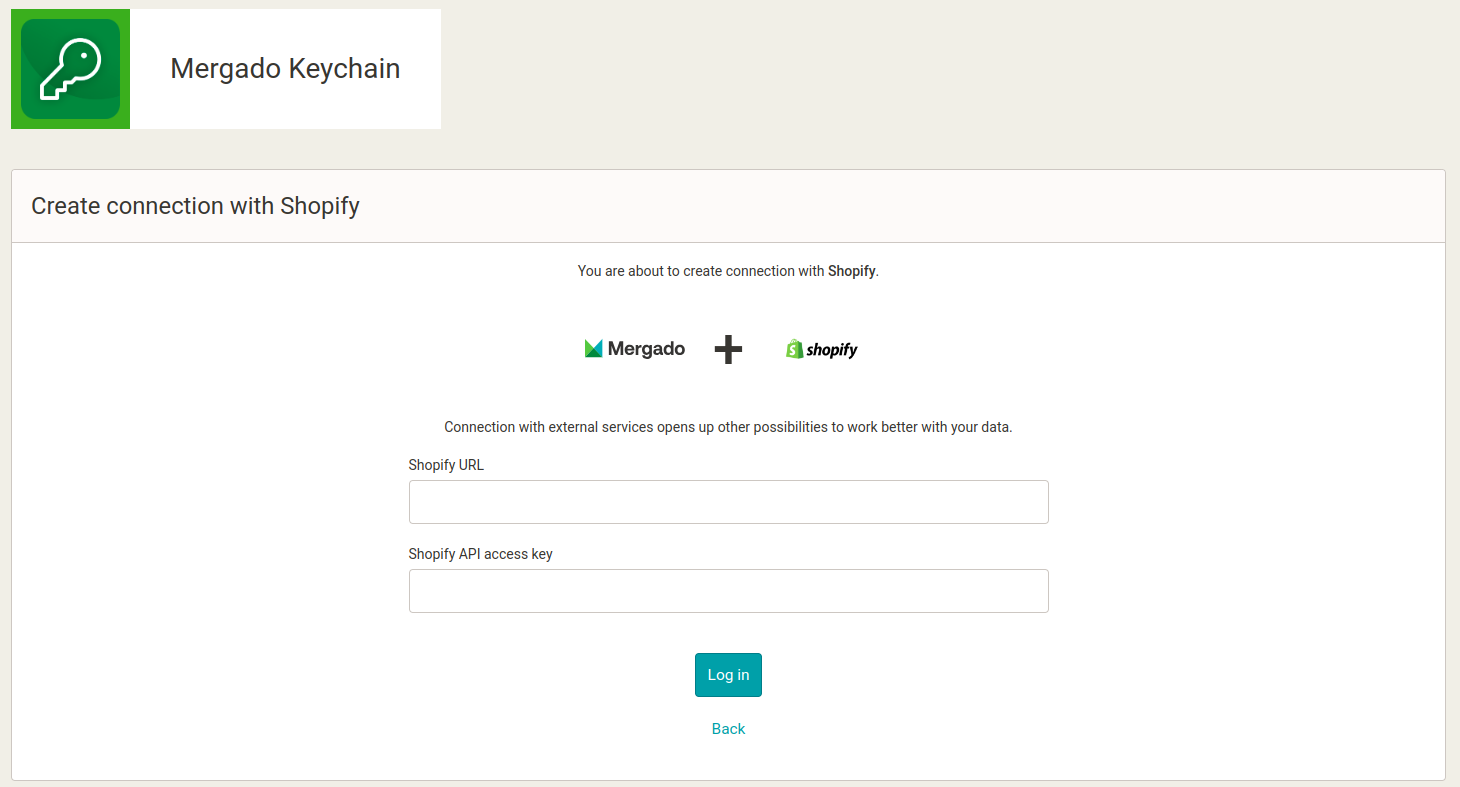
Task: Click the Mergado Keychain key icon
Action: coord(70,69)
